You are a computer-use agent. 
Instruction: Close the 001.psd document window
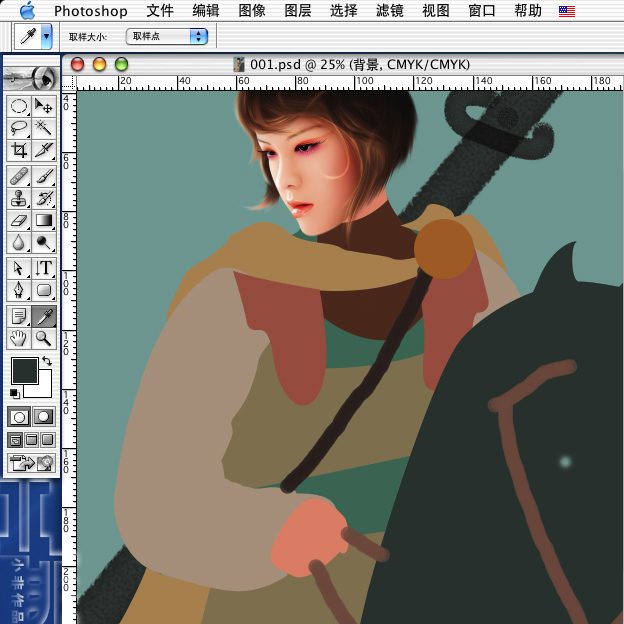[x=77, y=64]
